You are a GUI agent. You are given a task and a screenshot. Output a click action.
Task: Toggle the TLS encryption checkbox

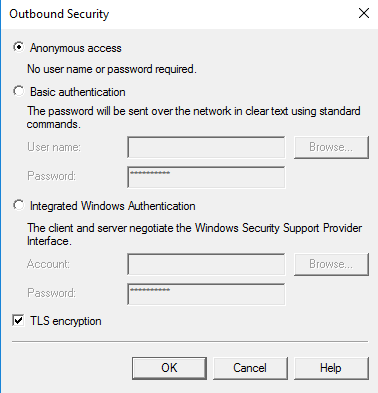pyautogui.click(x=18, y=321)
